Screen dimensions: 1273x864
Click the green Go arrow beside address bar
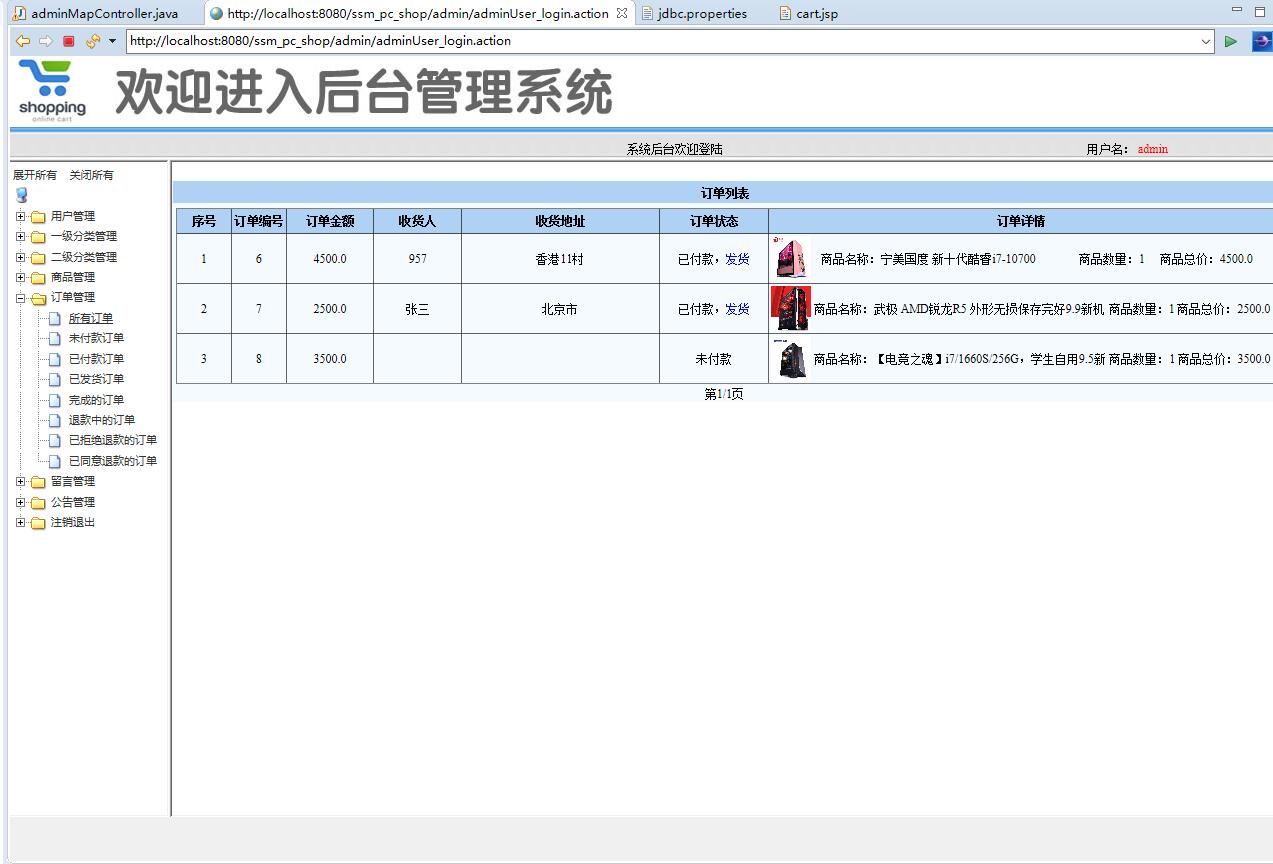(x=1230, y=41)
